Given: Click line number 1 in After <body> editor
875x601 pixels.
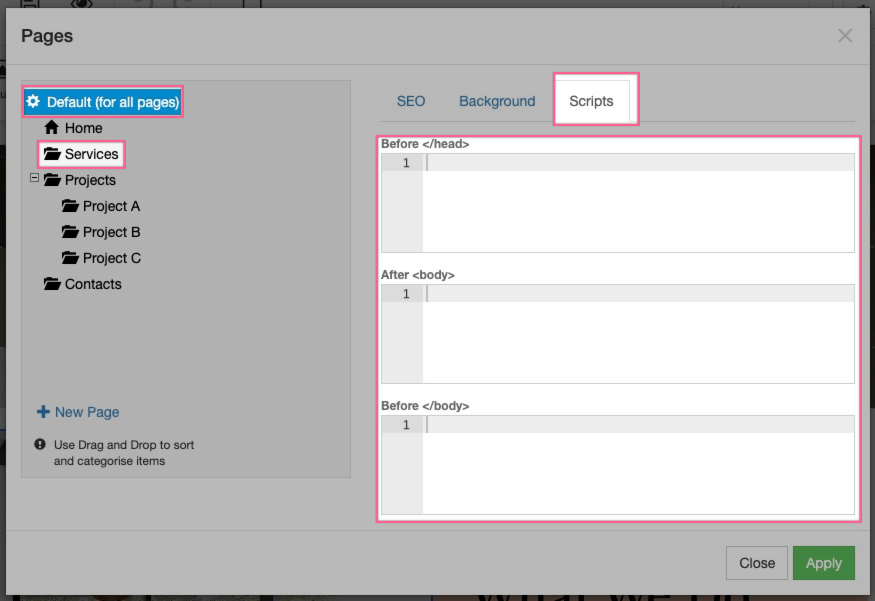Looking at the screenshot, I should [406, 294].
